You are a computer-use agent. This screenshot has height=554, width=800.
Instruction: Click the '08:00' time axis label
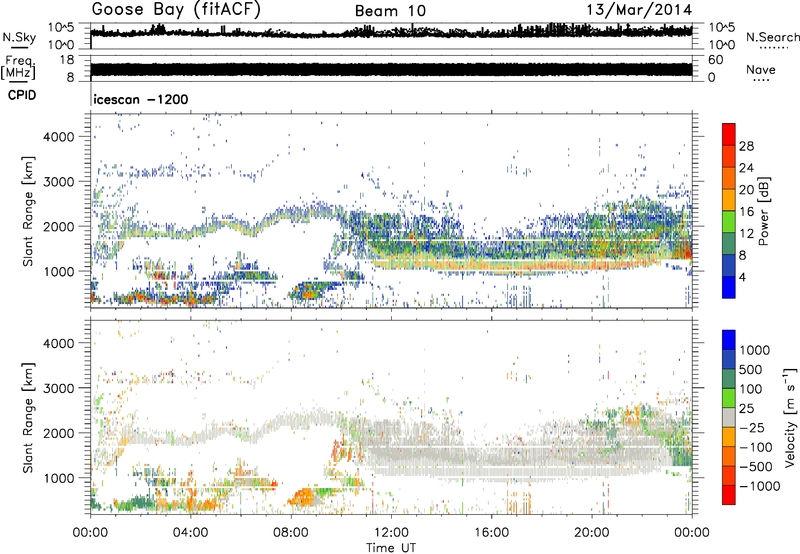point(291,533)
